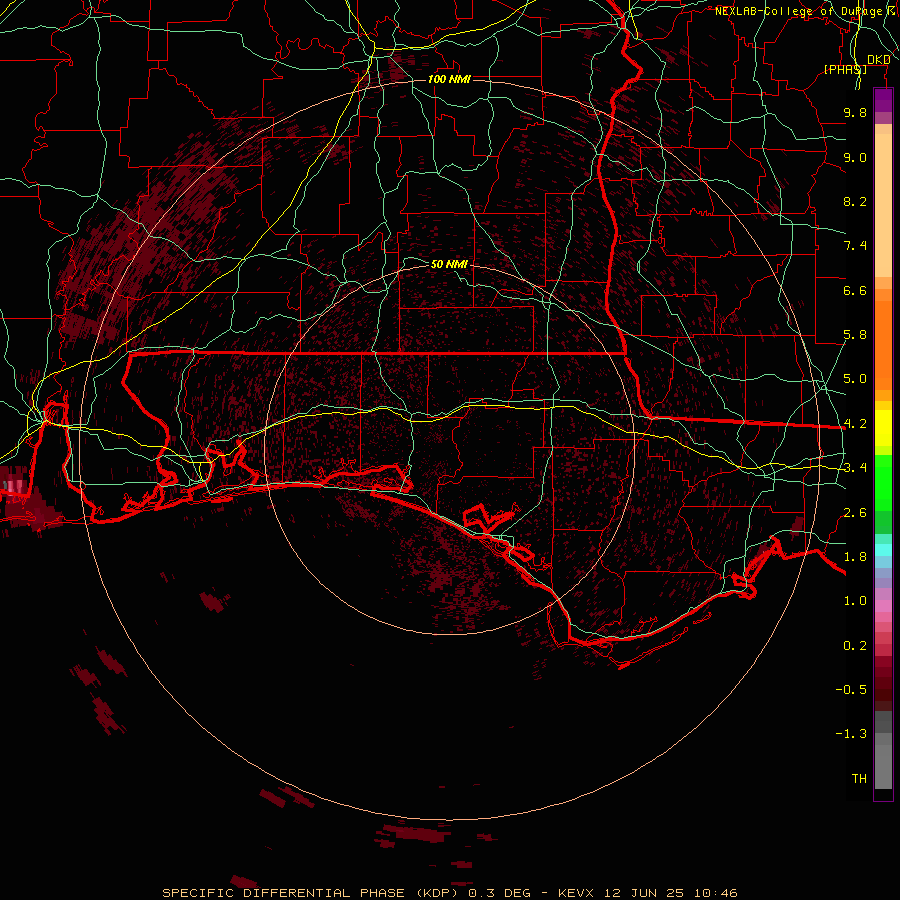The width and height of the screenshot is (900, 900).
Task: Click the NEXLAB-College of DuPage credit text
Action: pos(798,11)
